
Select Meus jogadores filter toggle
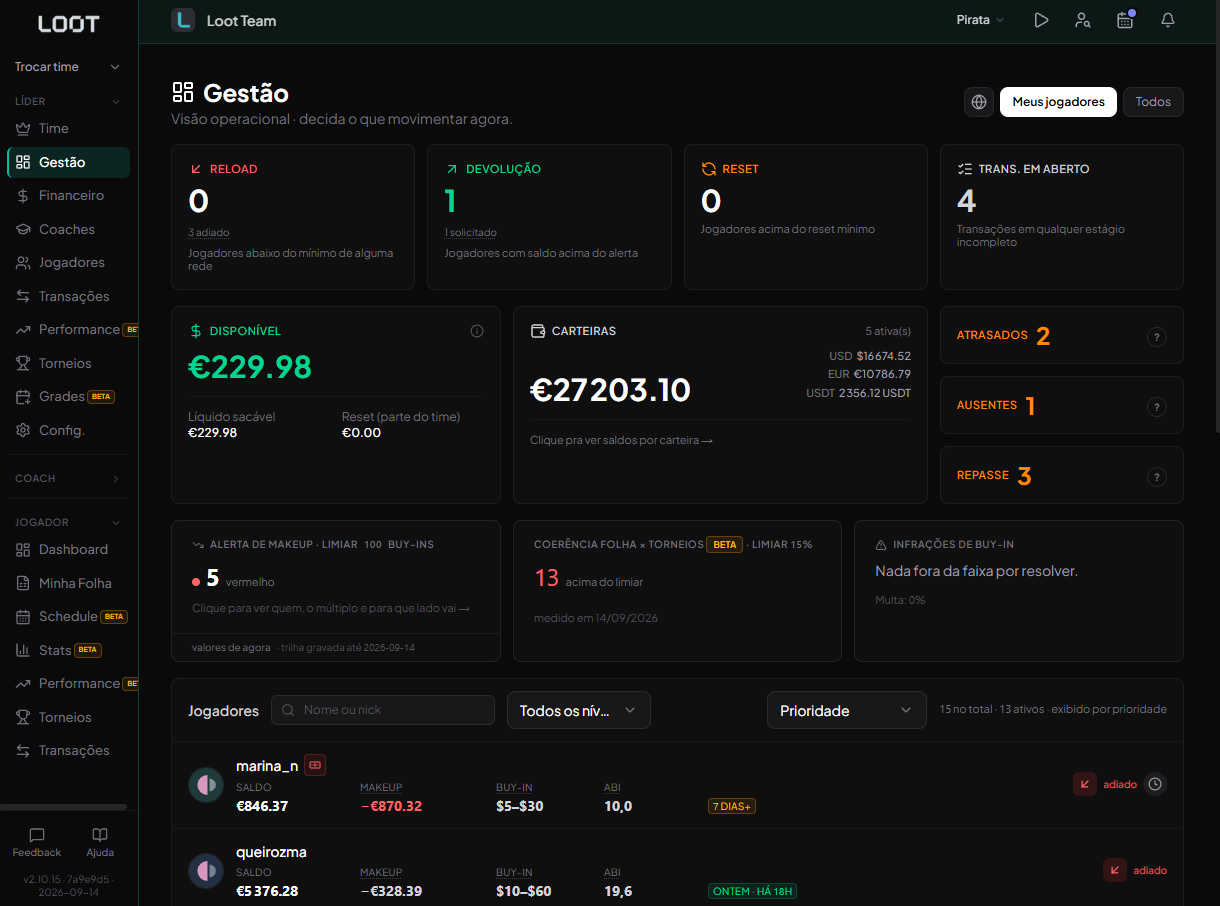pyautogui.click(x=1058, y=102)
